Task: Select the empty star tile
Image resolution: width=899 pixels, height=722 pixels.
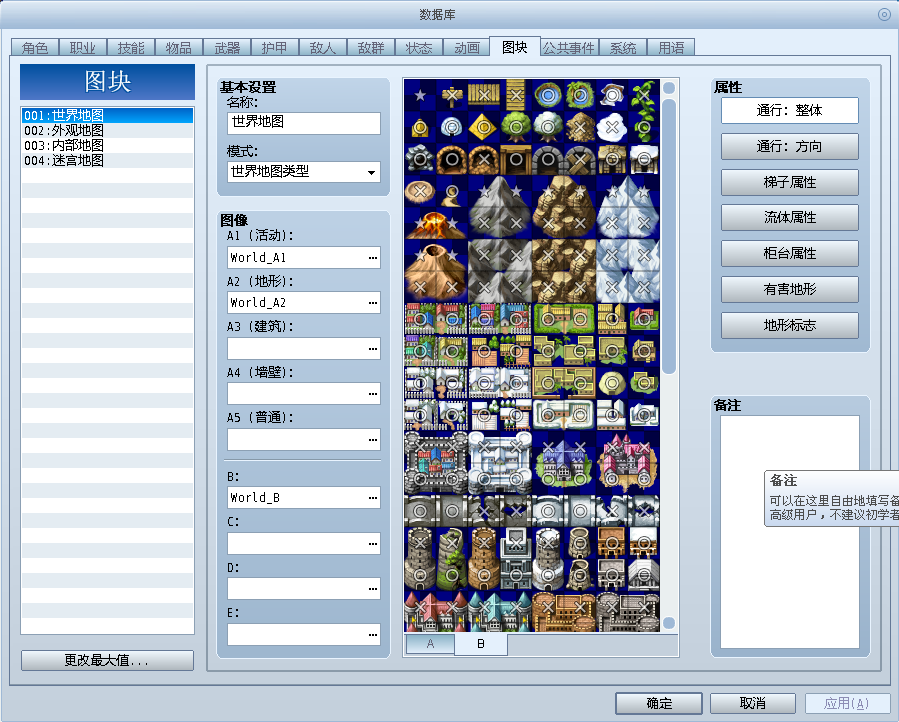Action: pos(420,95)
